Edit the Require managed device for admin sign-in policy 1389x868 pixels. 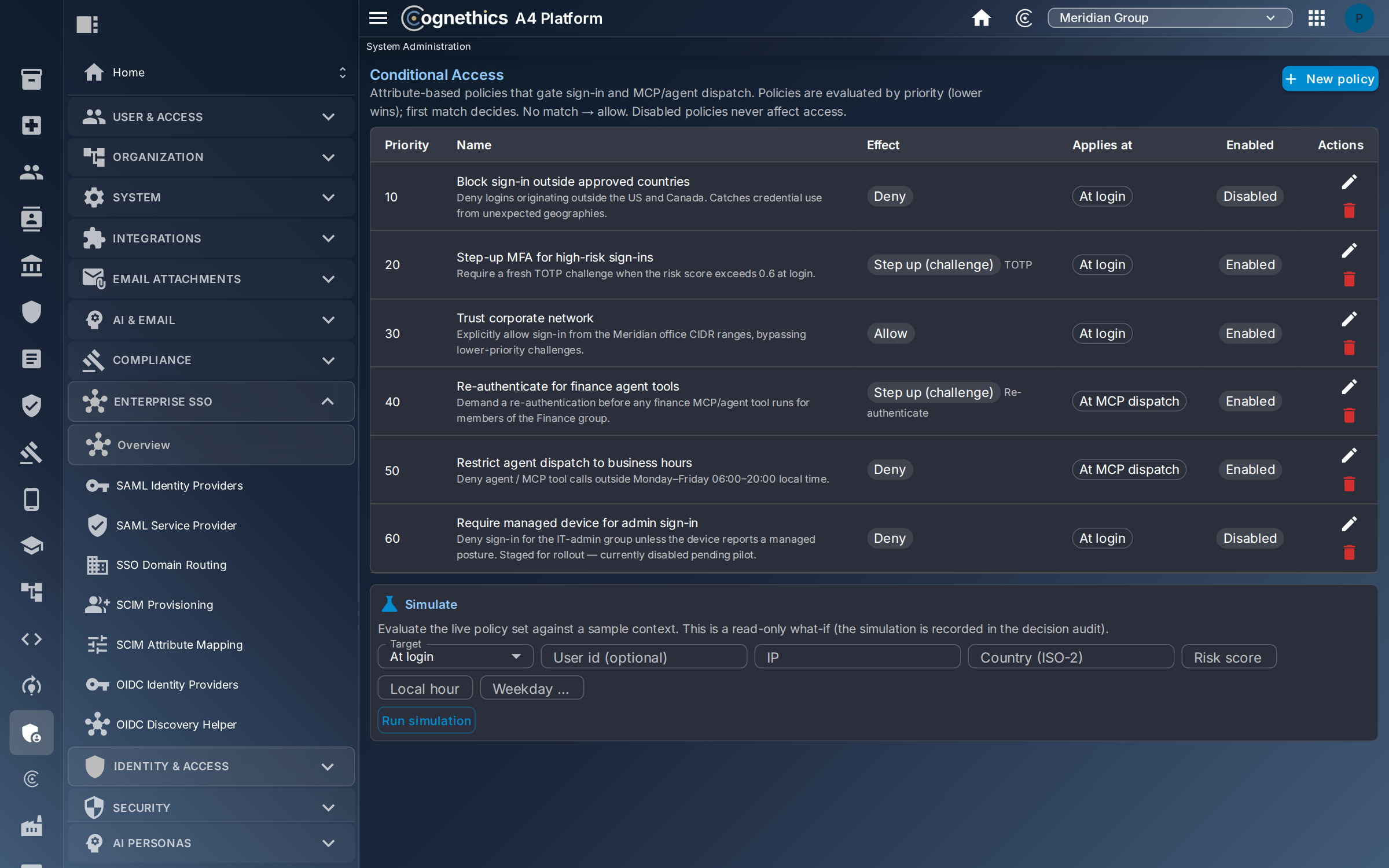coord(1348,524)
